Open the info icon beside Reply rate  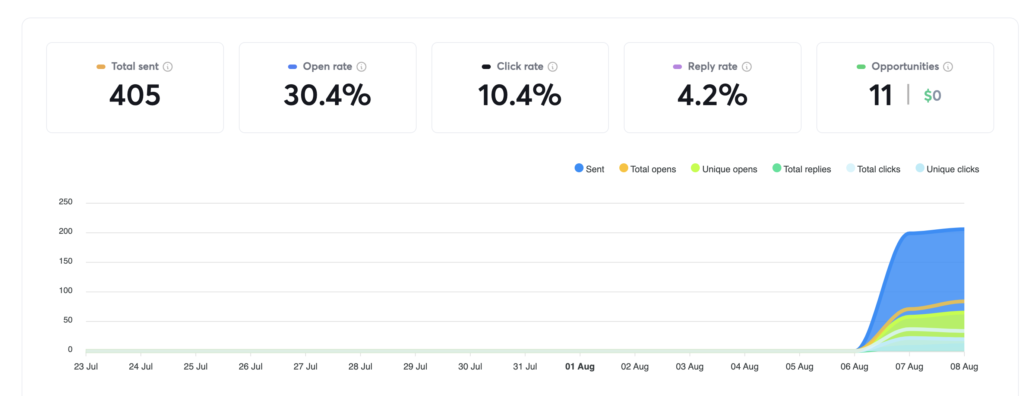point(747,67)
